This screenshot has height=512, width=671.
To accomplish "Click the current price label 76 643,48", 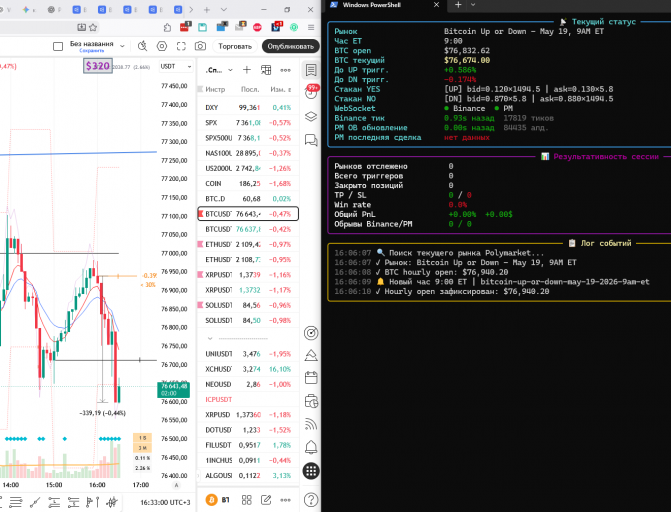I will coord(173,389).
